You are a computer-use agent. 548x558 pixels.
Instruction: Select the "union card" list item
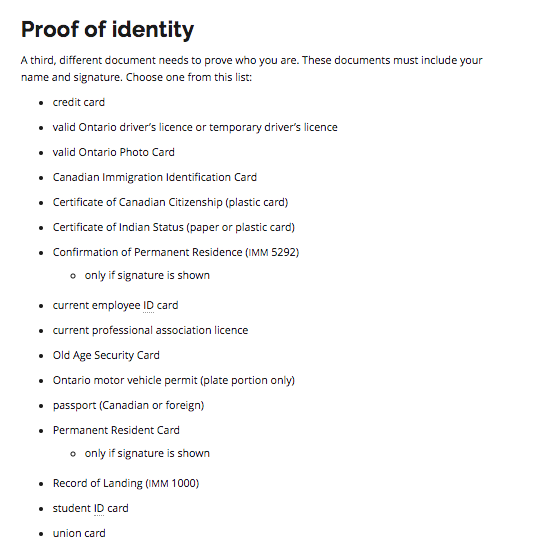click(79, 533)
